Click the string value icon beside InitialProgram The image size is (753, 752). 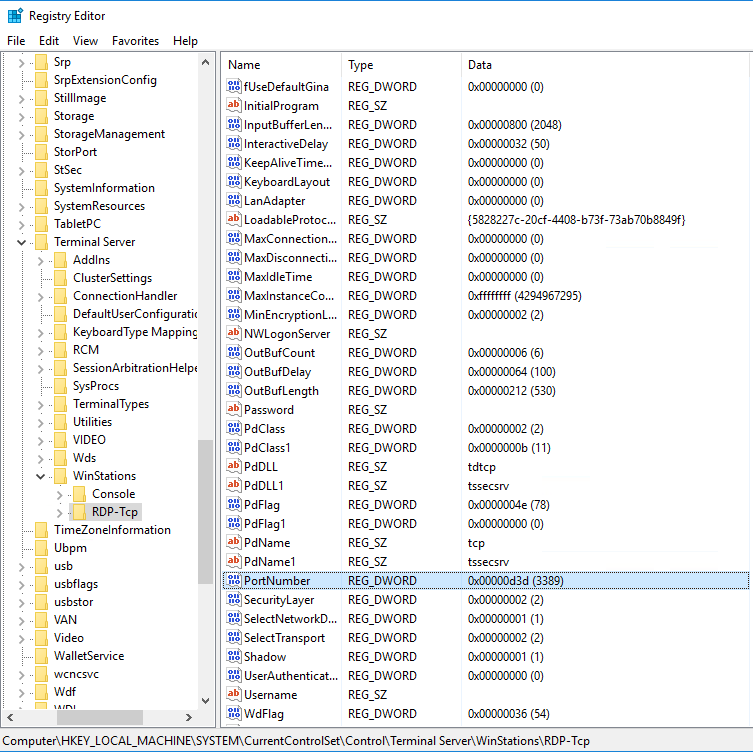click(x=234, y=106)
